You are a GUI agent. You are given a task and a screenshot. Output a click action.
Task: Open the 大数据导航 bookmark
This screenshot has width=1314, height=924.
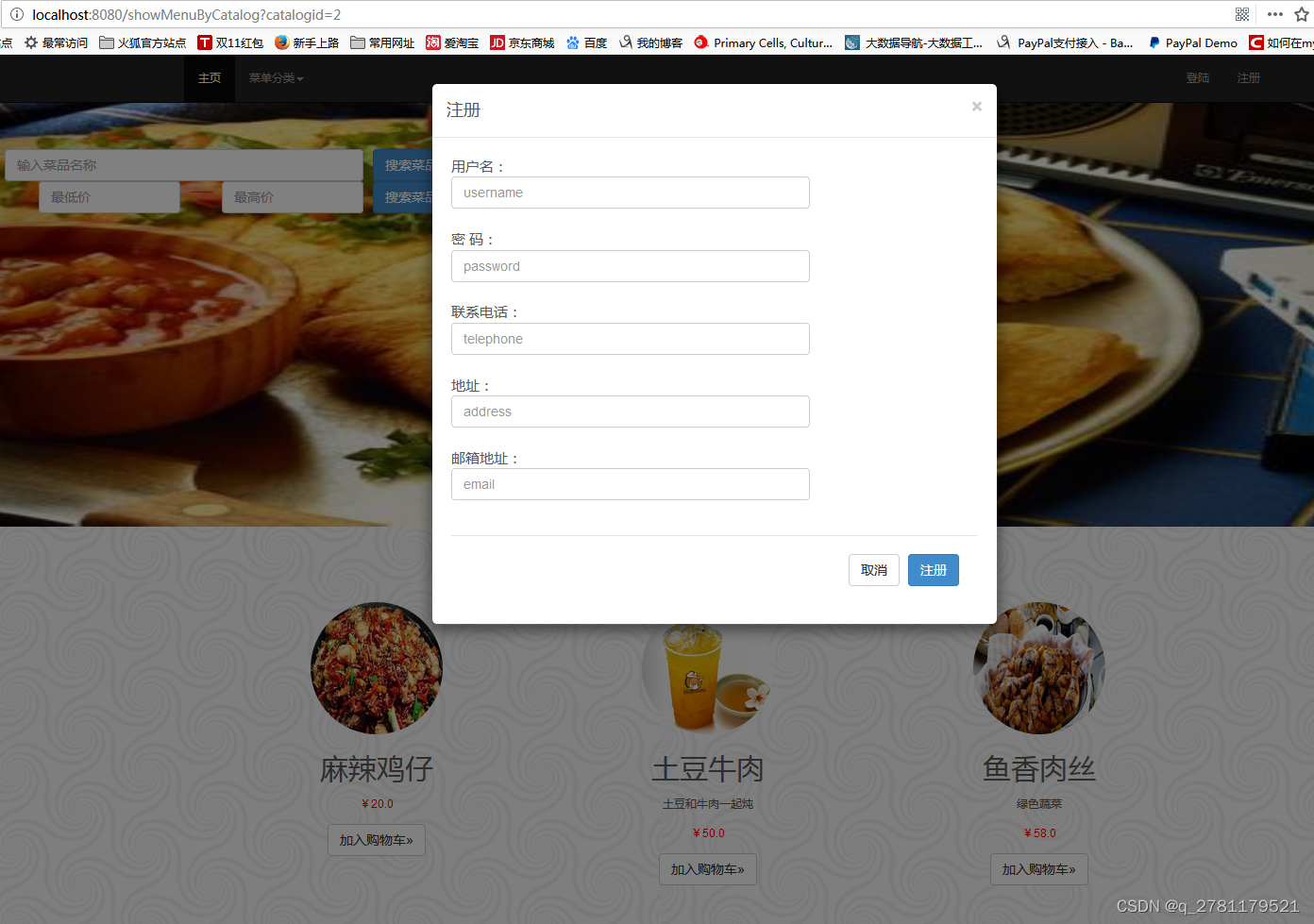point(914,42)
